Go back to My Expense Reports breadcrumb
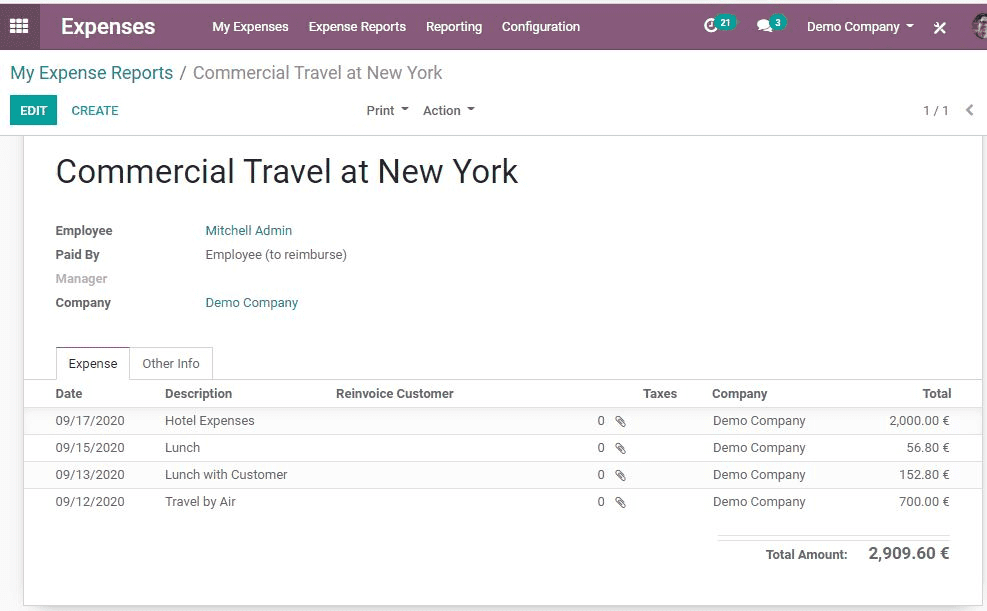The height and width of the screenshot is (611, 987). [x=91, y=72]
